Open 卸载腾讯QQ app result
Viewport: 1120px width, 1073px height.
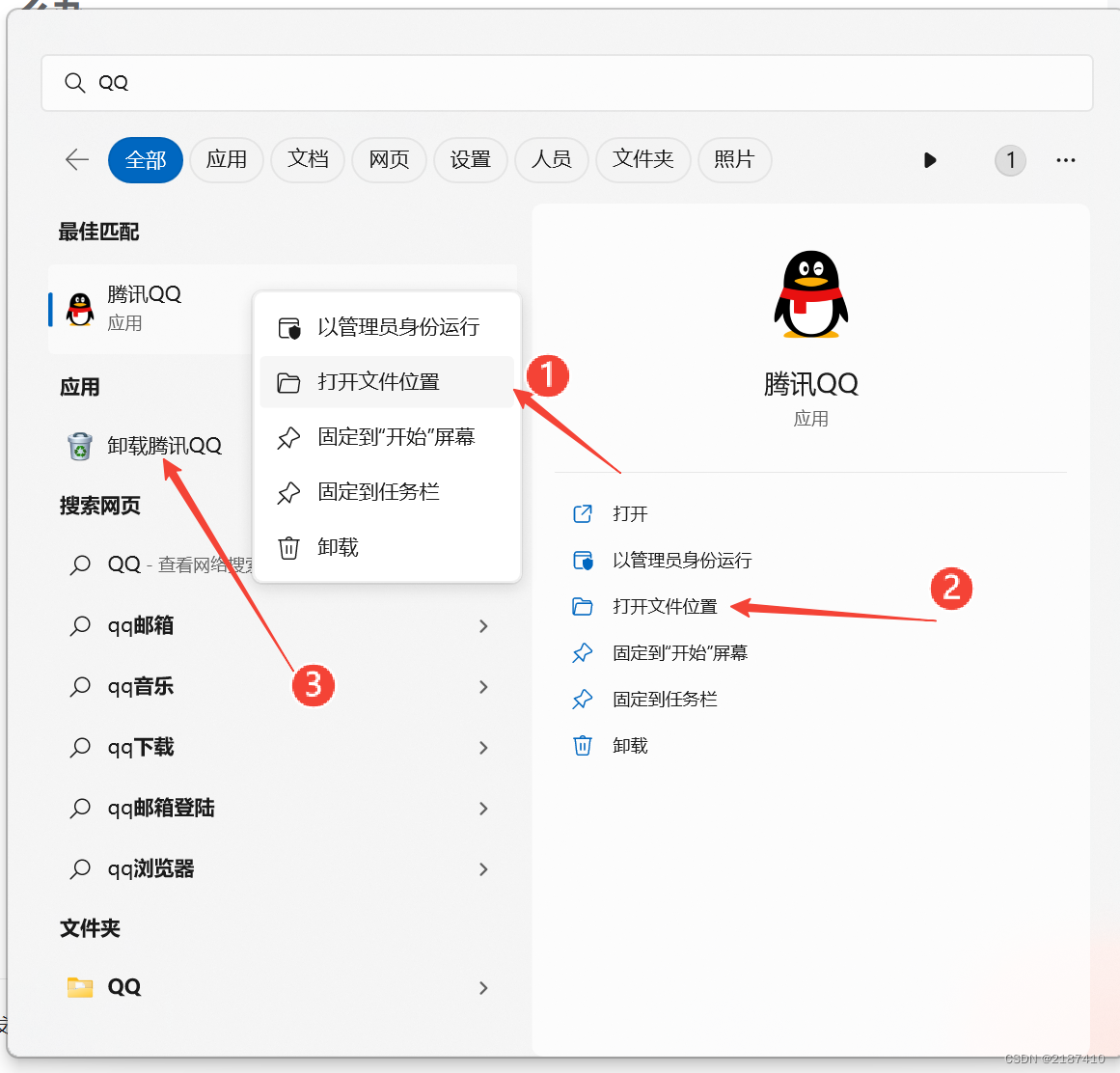tap(164, 446)
